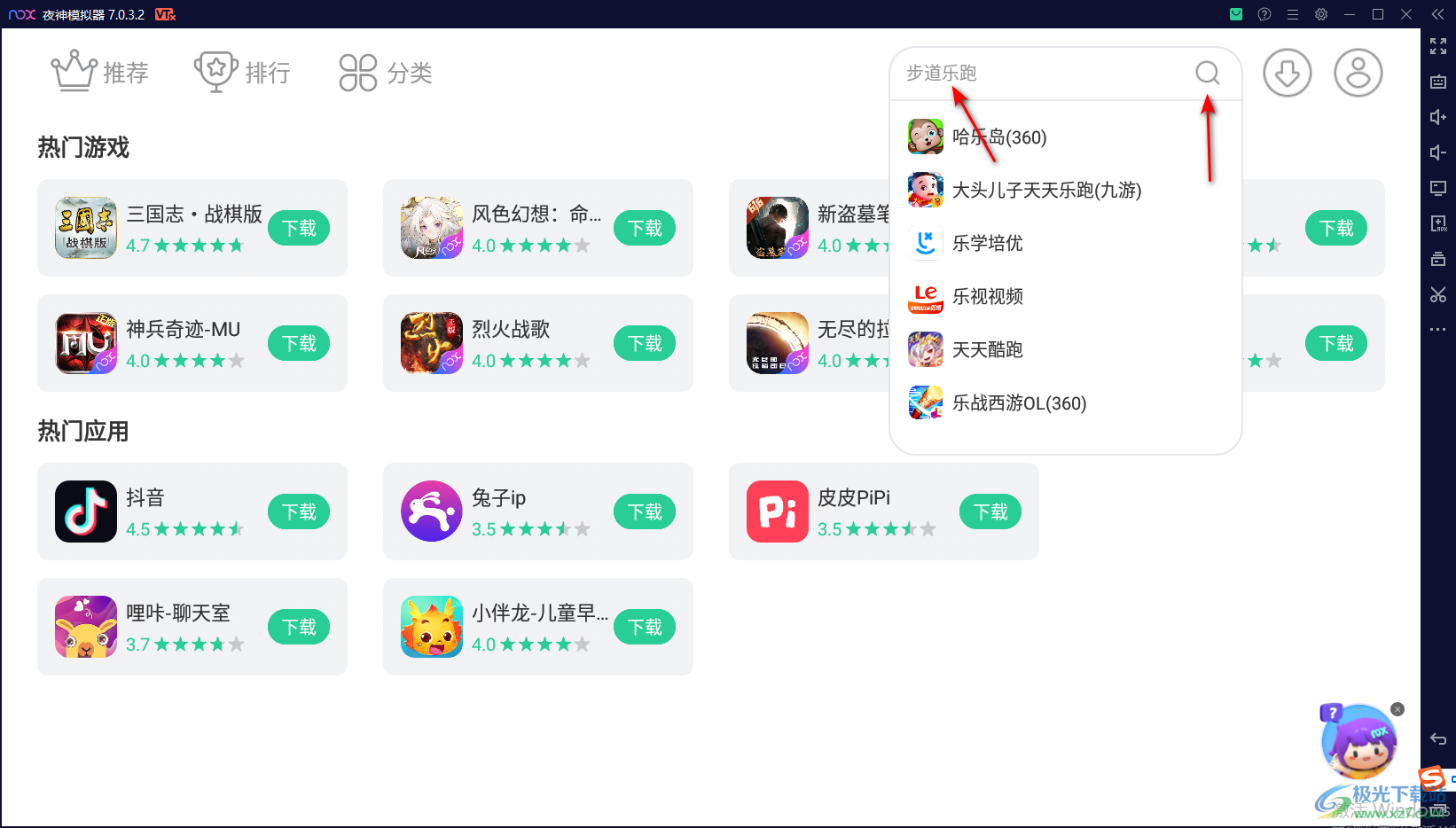The image size is (1456, 828).
Task: Install APK file from sidebar
Action: tap(1438, 223)
